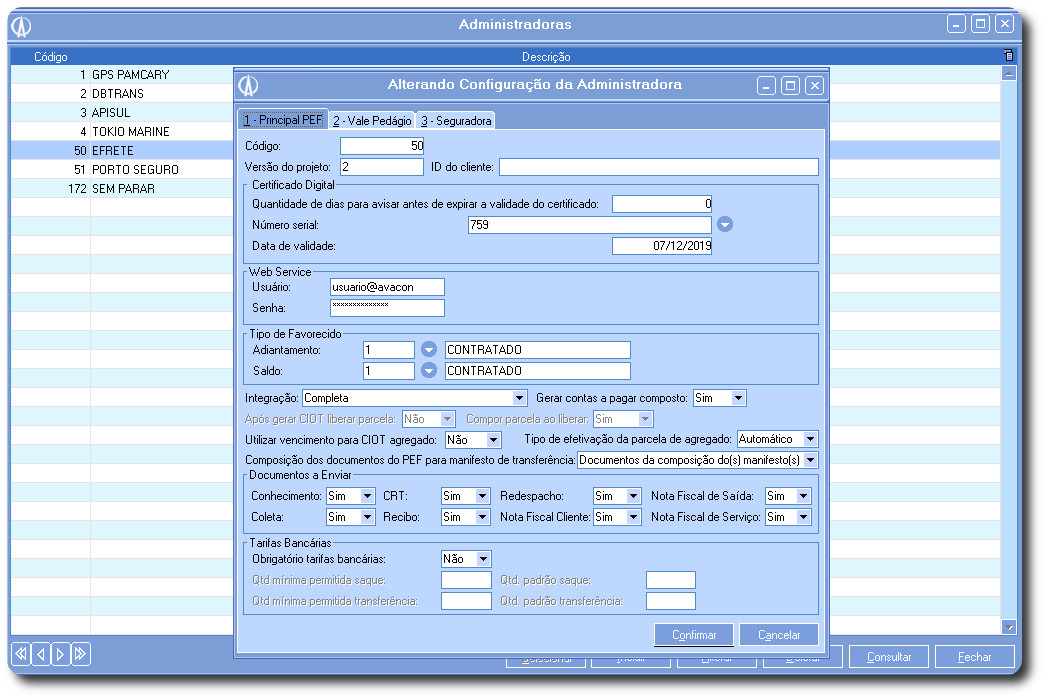
Task: Click Fechar in the Administradoras window
Action: click(x=974, y=657)
